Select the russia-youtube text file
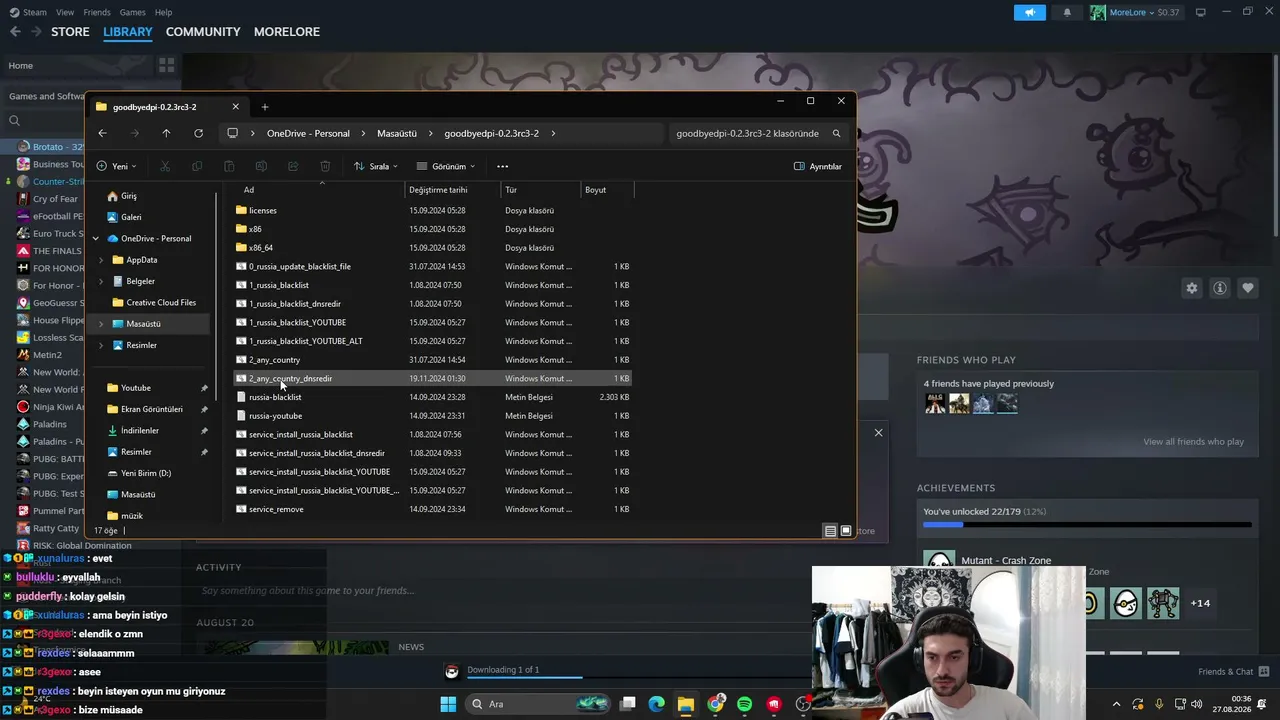The image size is (1280, 720). click(432, 416)
